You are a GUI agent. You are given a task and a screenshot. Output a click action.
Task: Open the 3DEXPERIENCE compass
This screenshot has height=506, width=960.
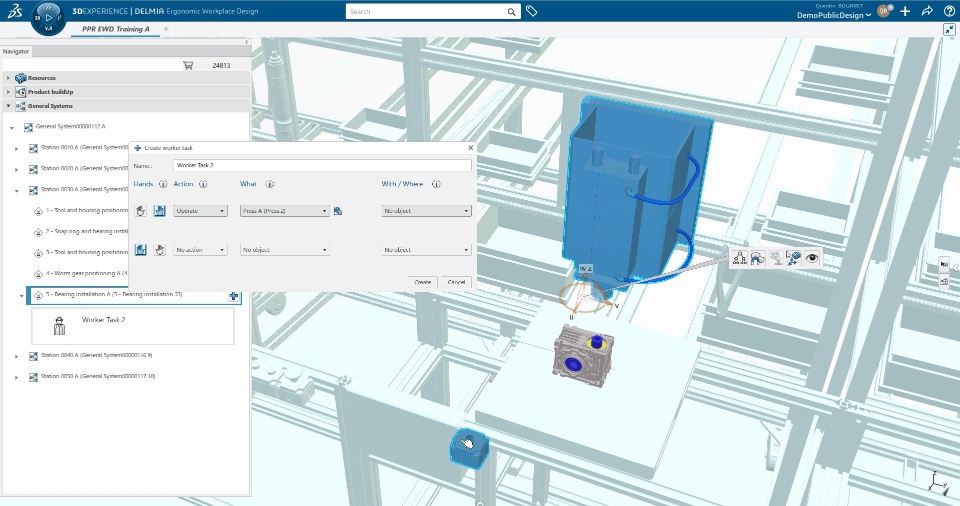[x=48, y=18]
